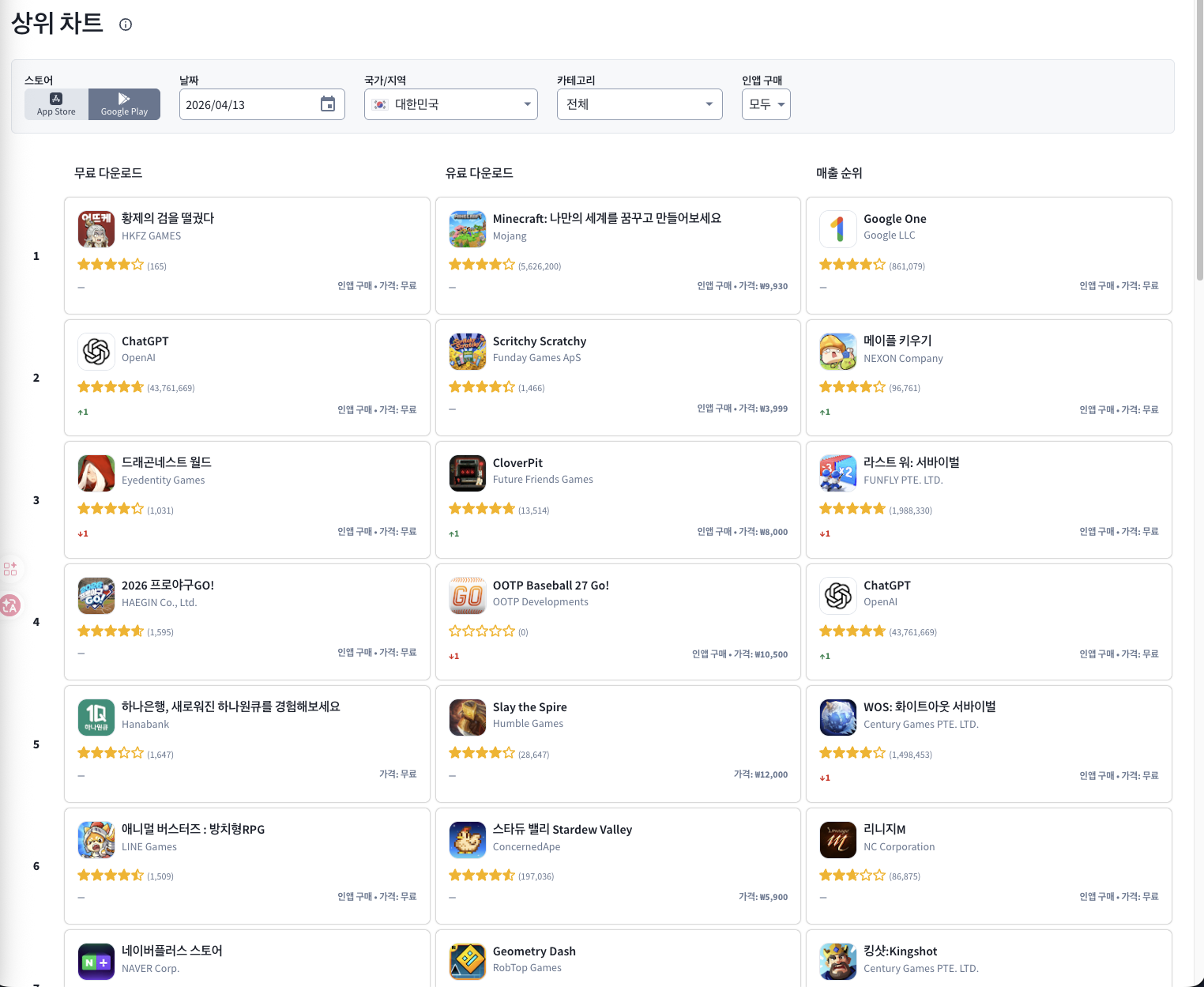1204x987 pixels.
Task: Click the Slay the Spire app icon
Action: 468,718
